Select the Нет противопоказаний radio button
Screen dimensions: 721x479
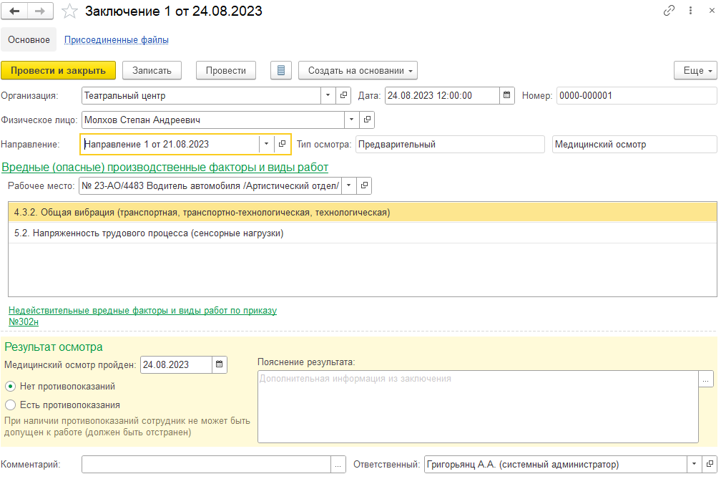pos(11,386)
